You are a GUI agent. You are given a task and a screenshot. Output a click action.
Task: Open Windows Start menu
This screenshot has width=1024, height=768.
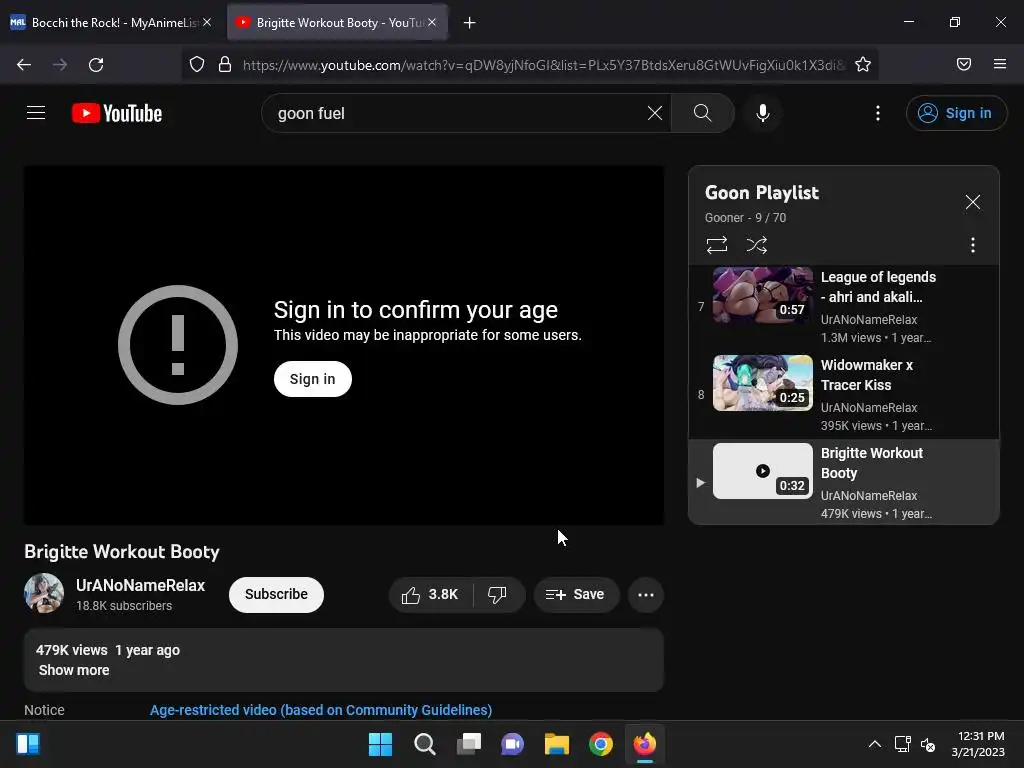pyautogui.click(x=380, y=744)
